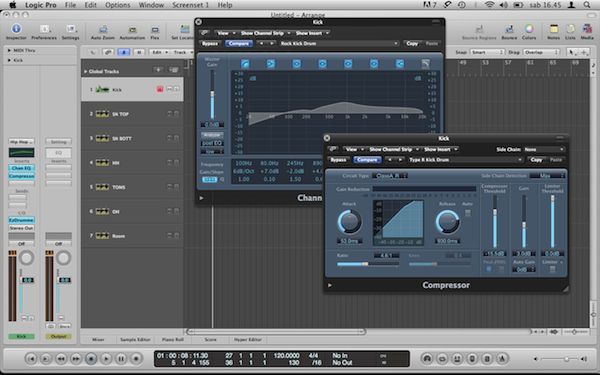Viewport: 600px width, 375px height.
Task: Expand the Global Tracks disclosure triangle
Action: pos(85,71)
